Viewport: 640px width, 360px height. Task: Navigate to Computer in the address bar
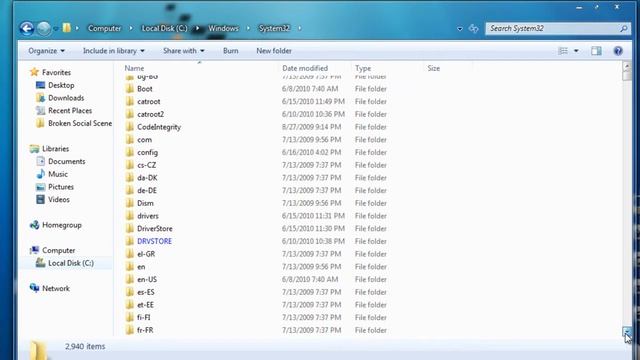[104, 28]
